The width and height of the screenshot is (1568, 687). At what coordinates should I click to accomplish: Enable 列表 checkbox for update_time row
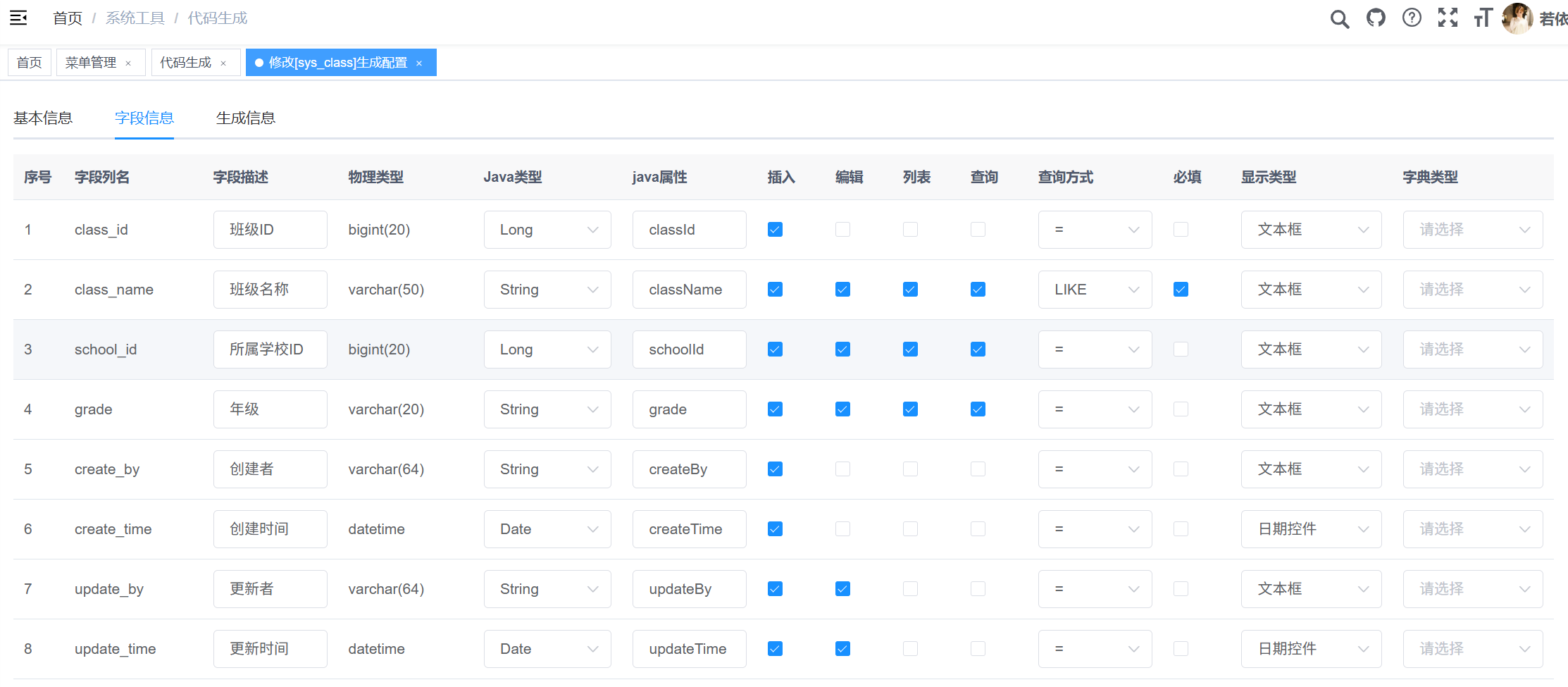click(x=910, y=648)
